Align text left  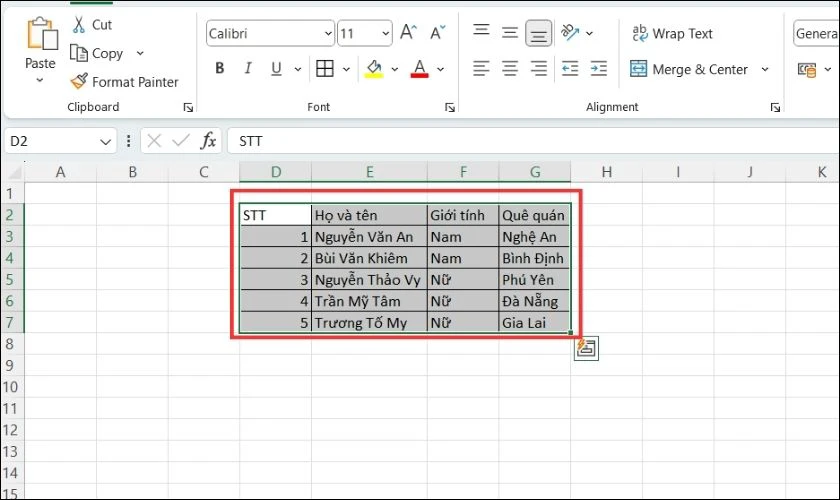481,69
